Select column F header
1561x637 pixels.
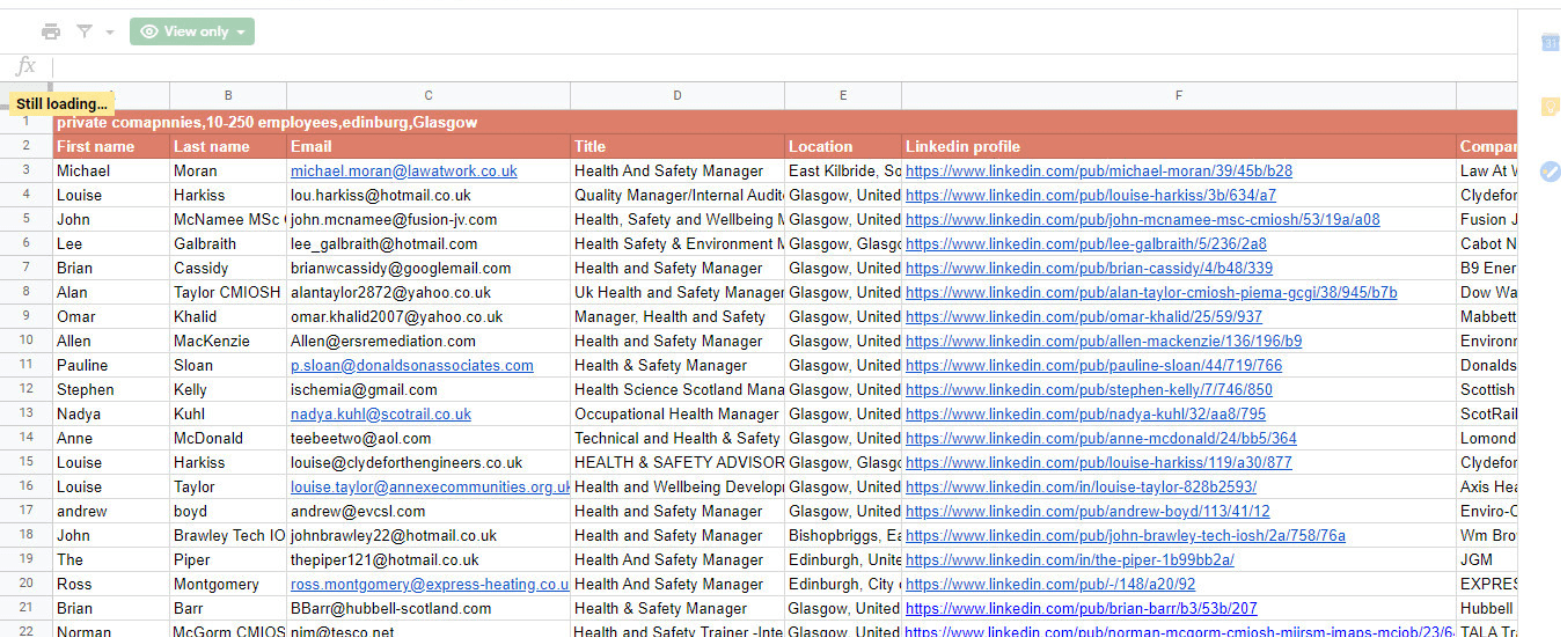[x=1178, y=96]
